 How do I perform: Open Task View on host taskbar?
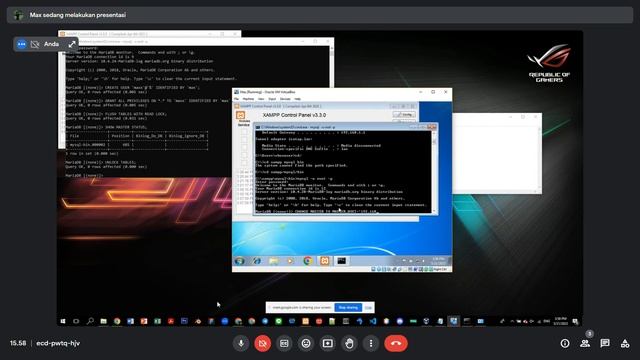tap(76, 321)
